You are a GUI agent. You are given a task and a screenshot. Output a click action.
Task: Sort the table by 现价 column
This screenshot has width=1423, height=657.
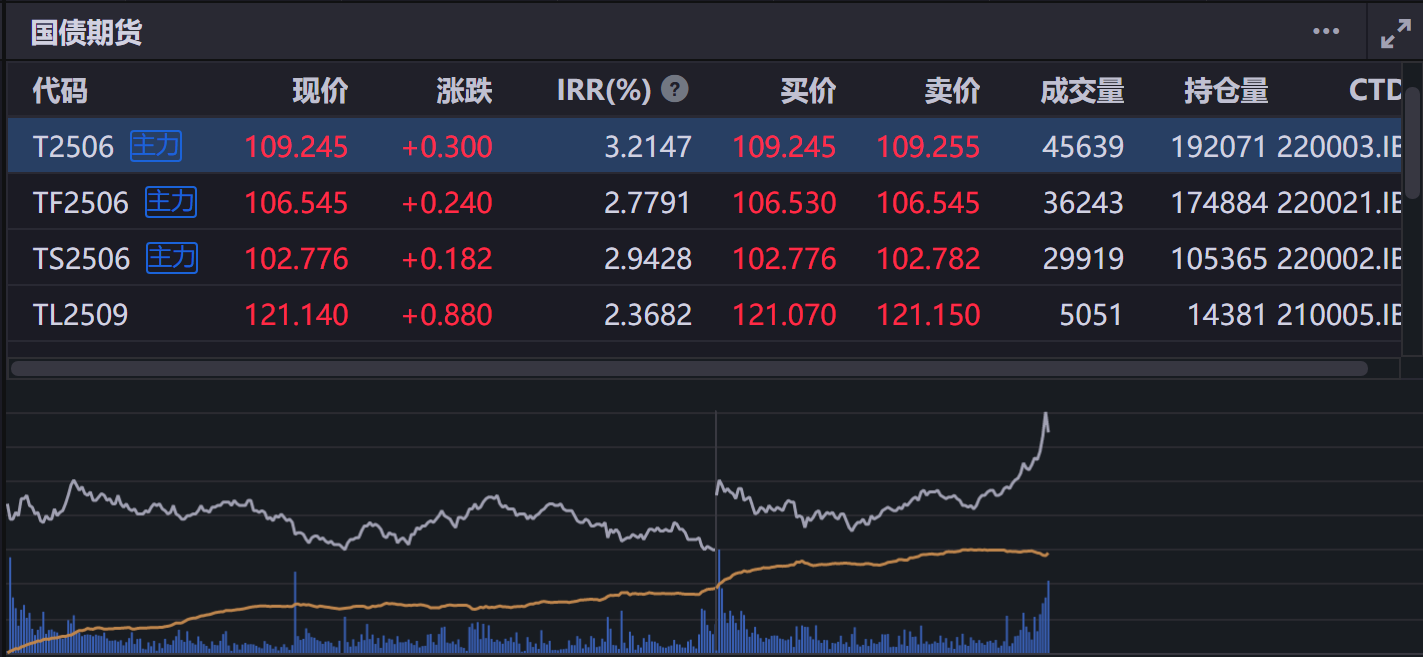click(320, 89)
